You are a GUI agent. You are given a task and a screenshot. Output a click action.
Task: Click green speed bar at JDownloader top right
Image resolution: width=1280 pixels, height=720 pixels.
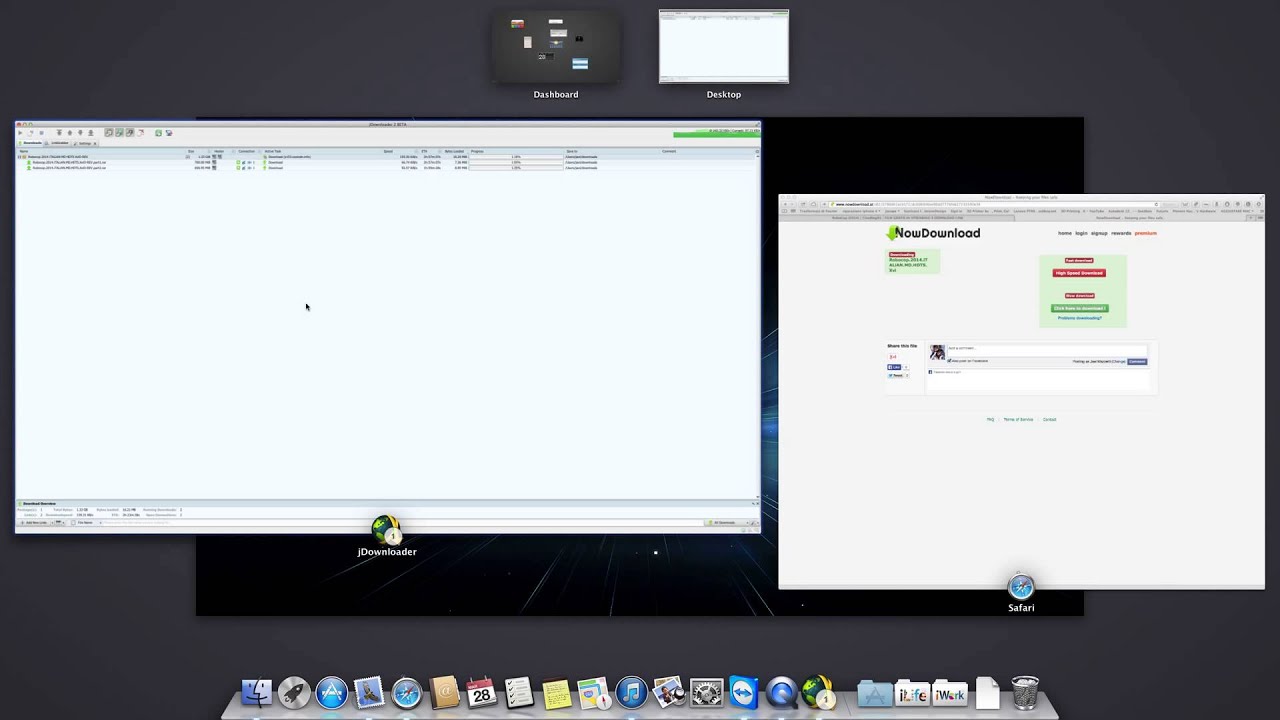715,133
